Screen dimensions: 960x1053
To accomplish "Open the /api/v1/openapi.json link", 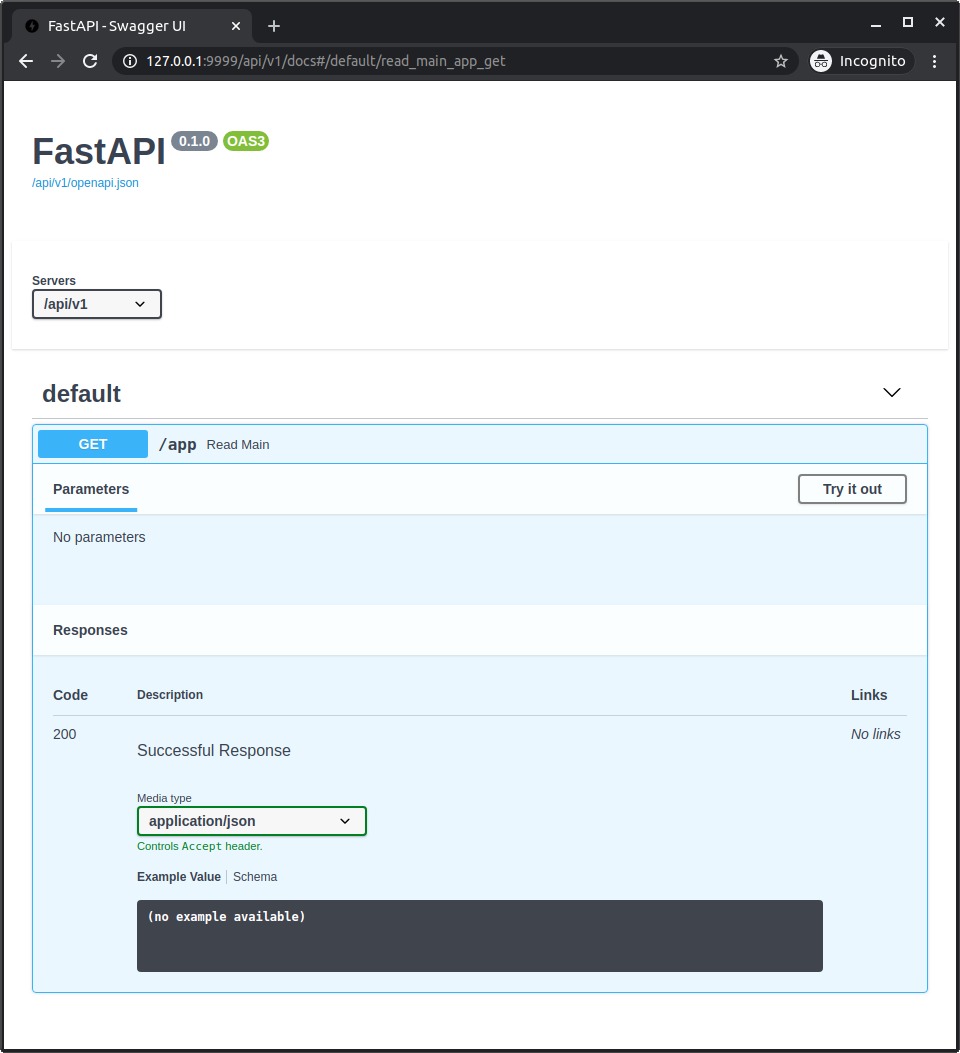I will coord(85,183).
